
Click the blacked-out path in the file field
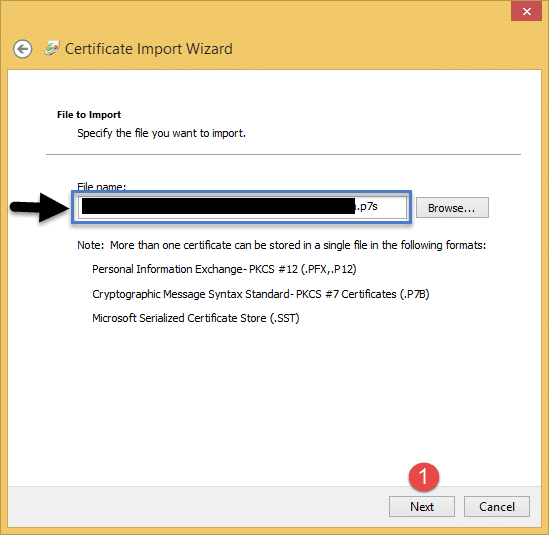[x=218, y=206]
